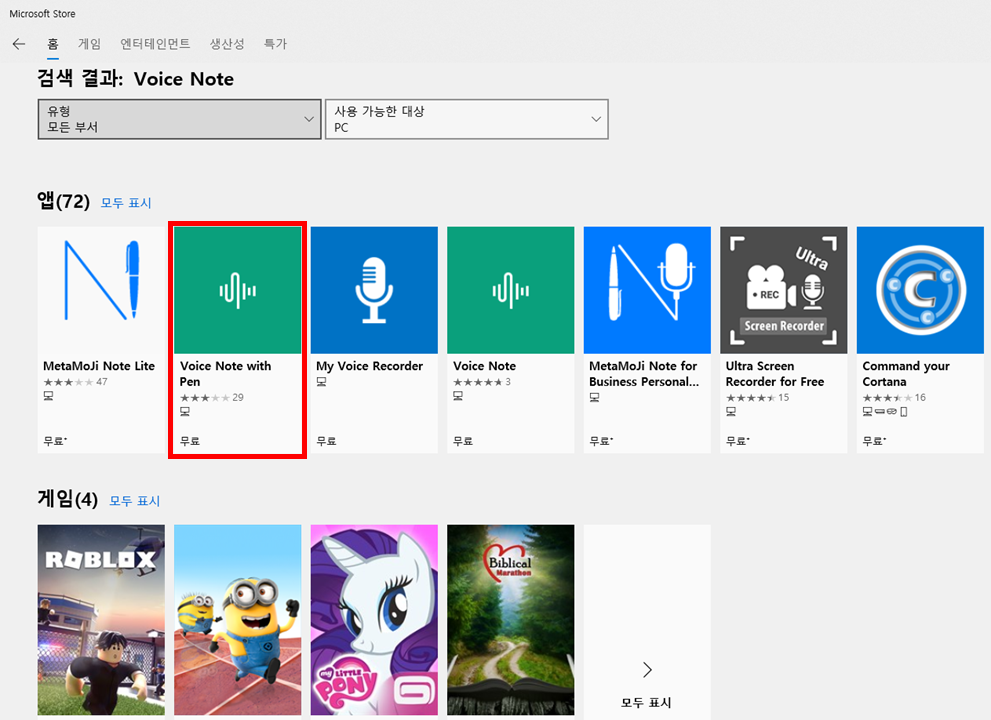Expand the 유형 category dropdown
The image size is (991, 720).
click(179, 119)
